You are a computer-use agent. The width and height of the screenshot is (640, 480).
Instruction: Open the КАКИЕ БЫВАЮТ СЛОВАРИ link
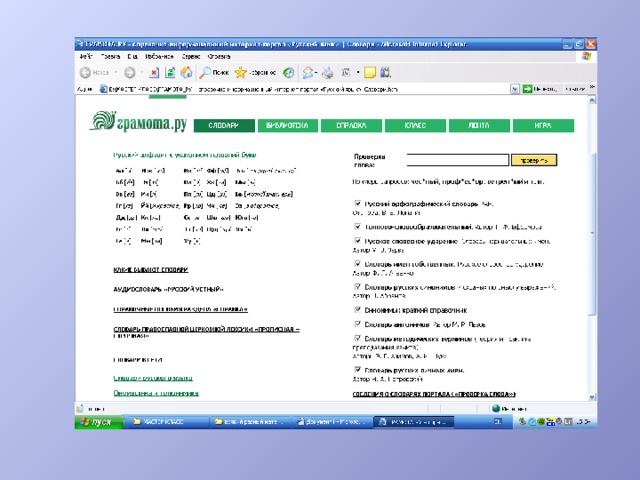click(151, 270)
